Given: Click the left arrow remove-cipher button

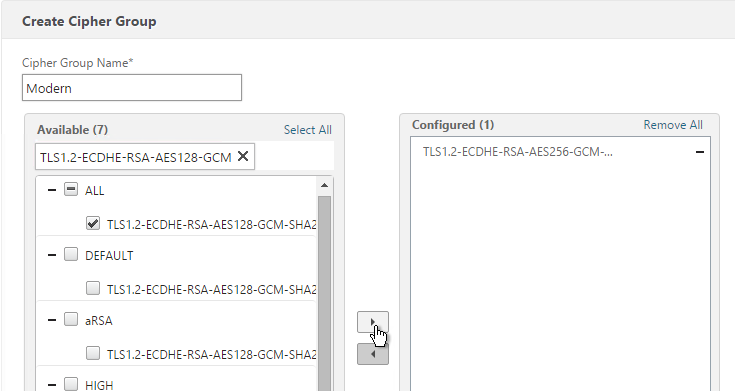Looking at the screenshot, I should (373, 354).
